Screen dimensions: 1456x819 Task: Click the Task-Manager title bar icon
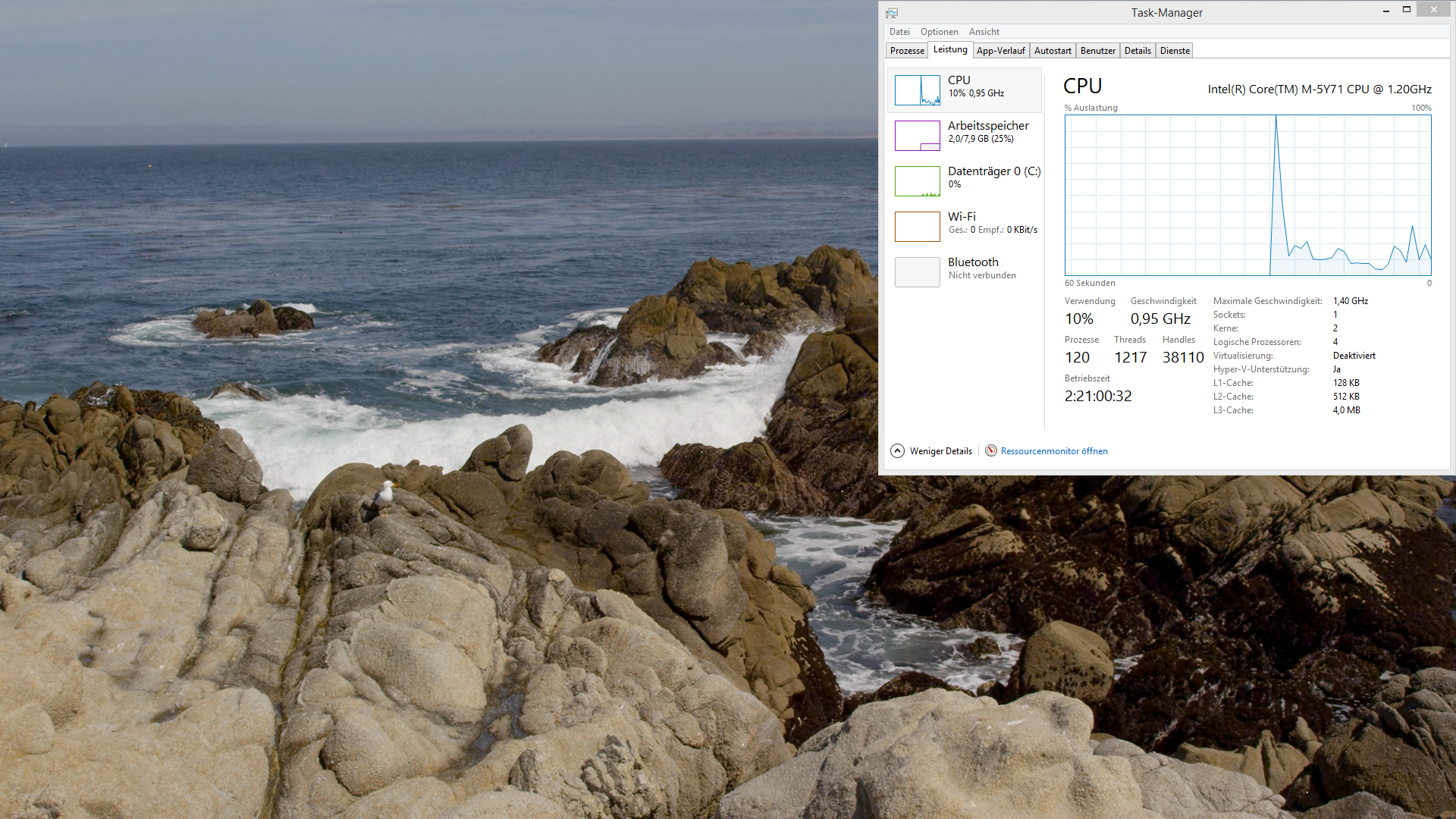[x=892, y=13]
